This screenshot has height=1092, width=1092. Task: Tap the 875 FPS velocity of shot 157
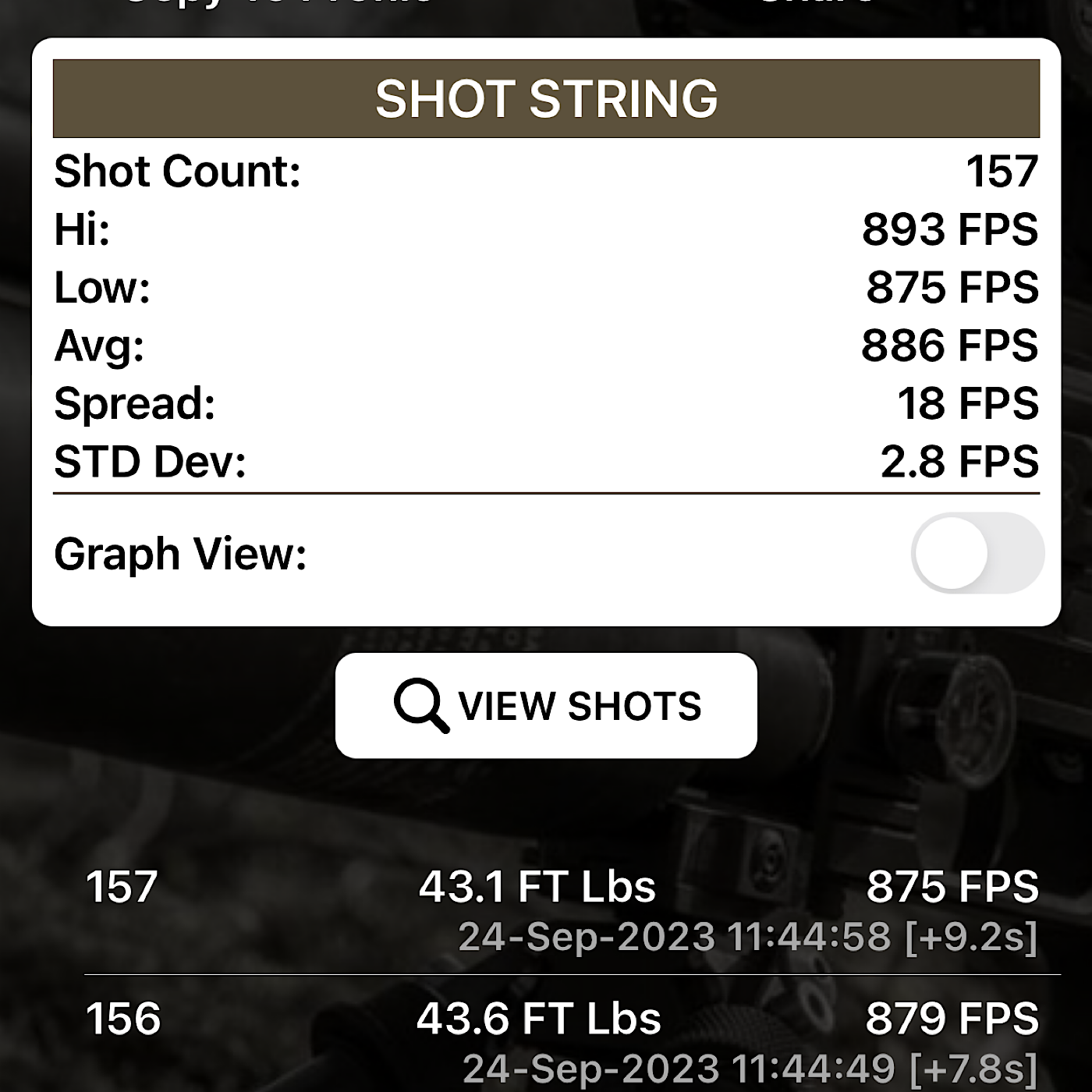click(x=952, y=887)
